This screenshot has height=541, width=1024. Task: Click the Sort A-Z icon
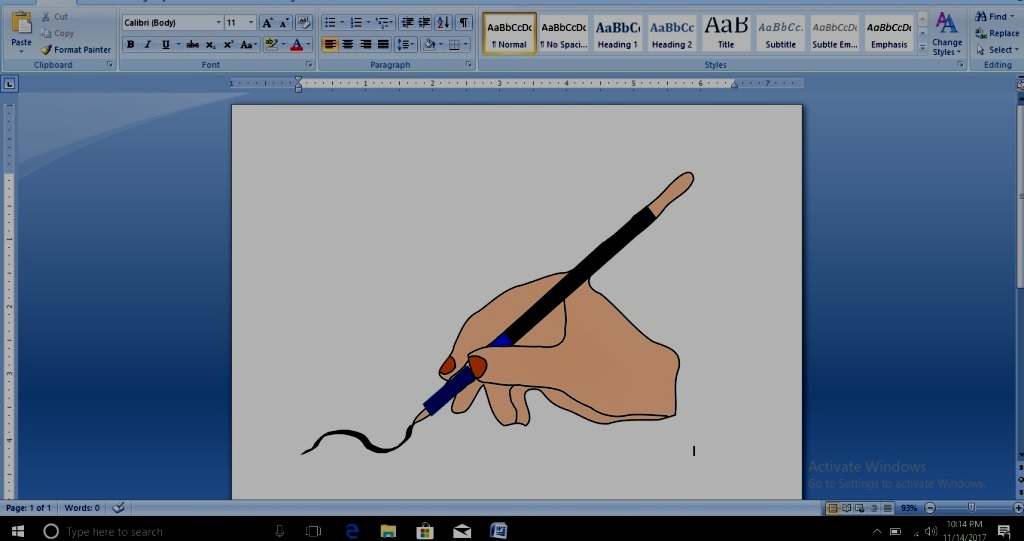coord(443,23)
